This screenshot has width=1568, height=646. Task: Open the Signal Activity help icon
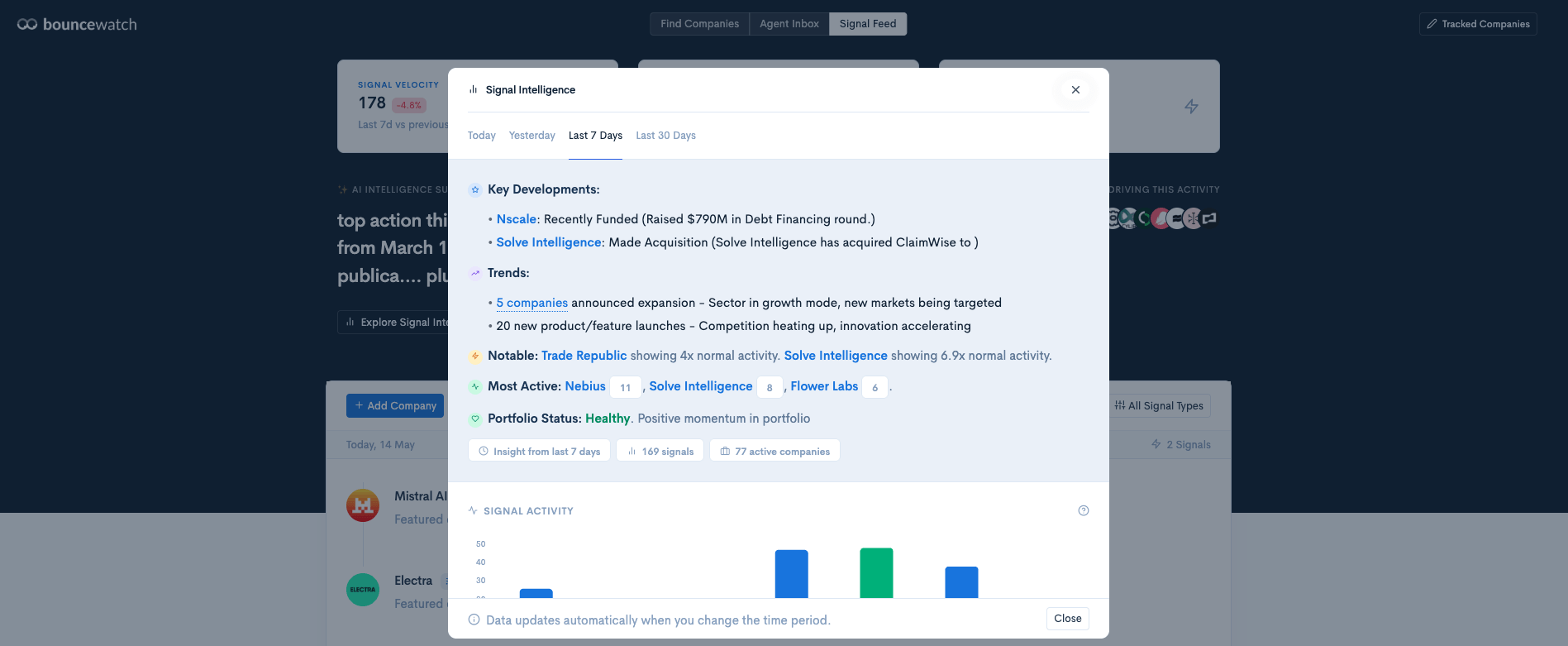1084,510
